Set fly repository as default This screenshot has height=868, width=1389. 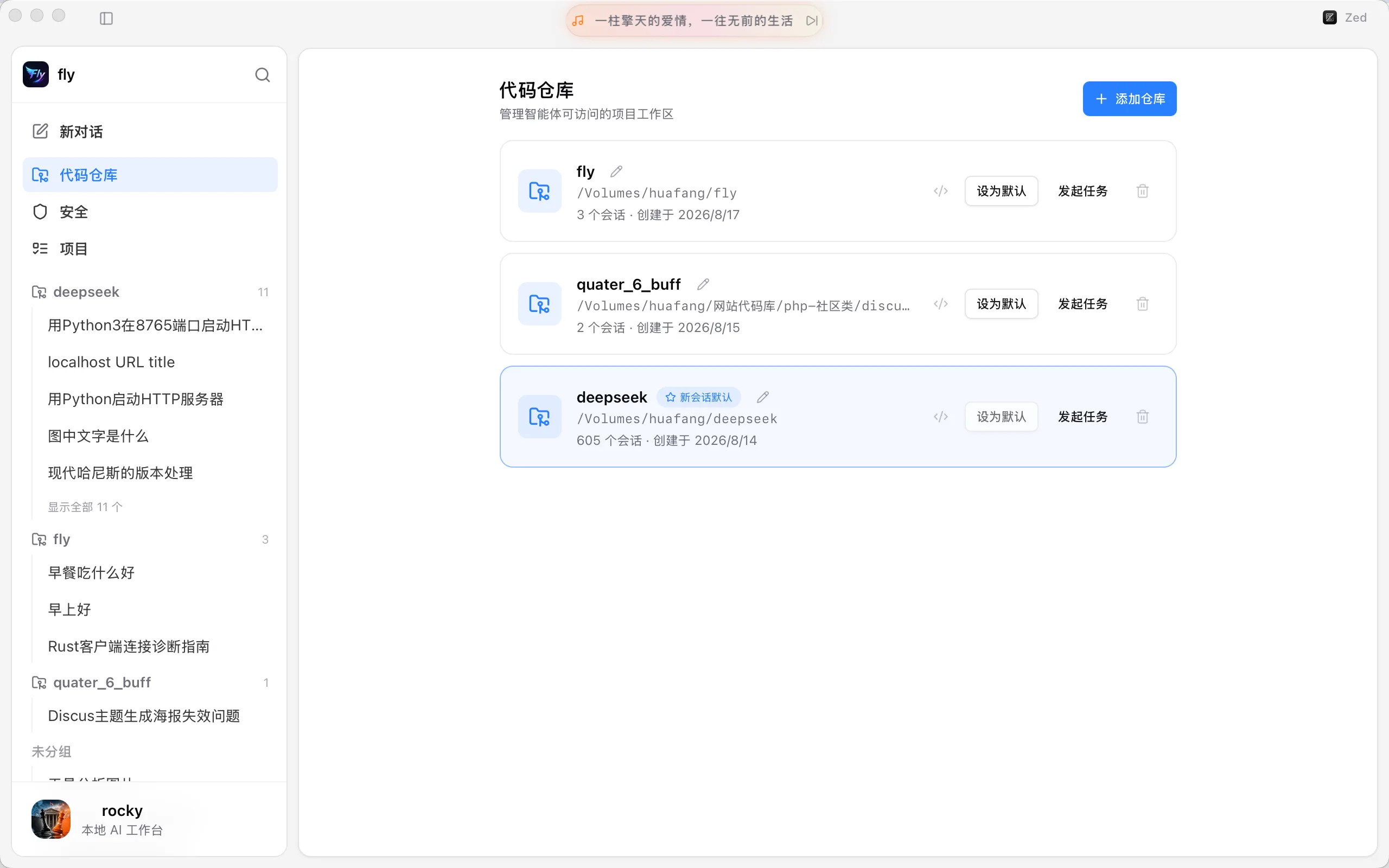(1002, 191)
